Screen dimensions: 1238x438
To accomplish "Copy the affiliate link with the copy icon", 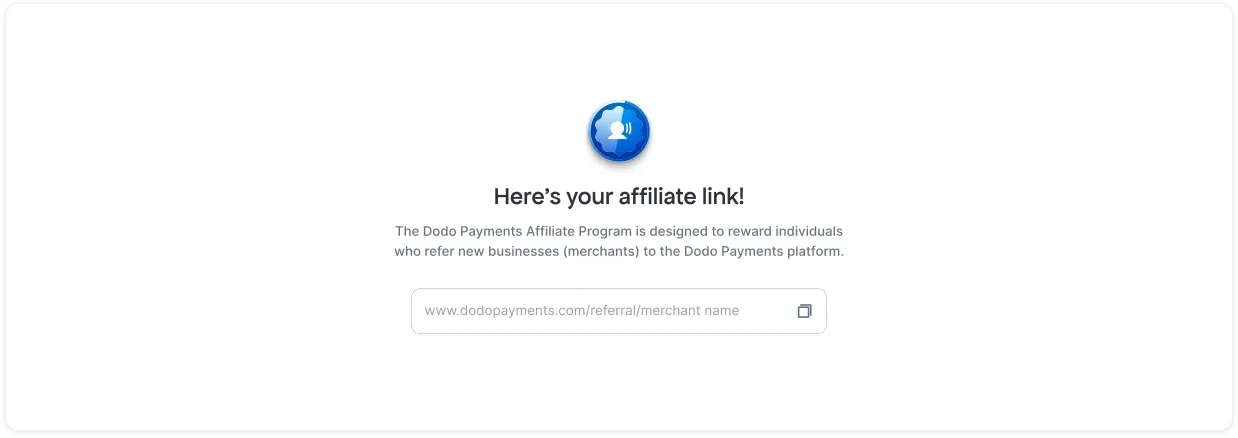I will click(x=804, y=311).
